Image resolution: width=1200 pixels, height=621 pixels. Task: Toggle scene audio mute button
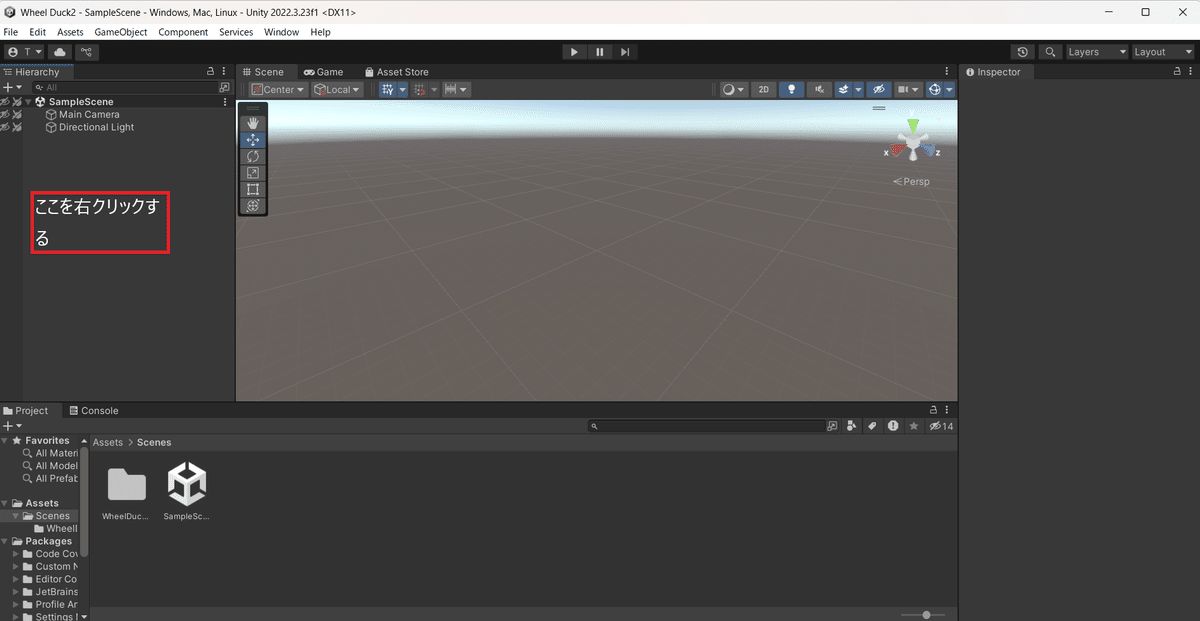tap(820, 89)
